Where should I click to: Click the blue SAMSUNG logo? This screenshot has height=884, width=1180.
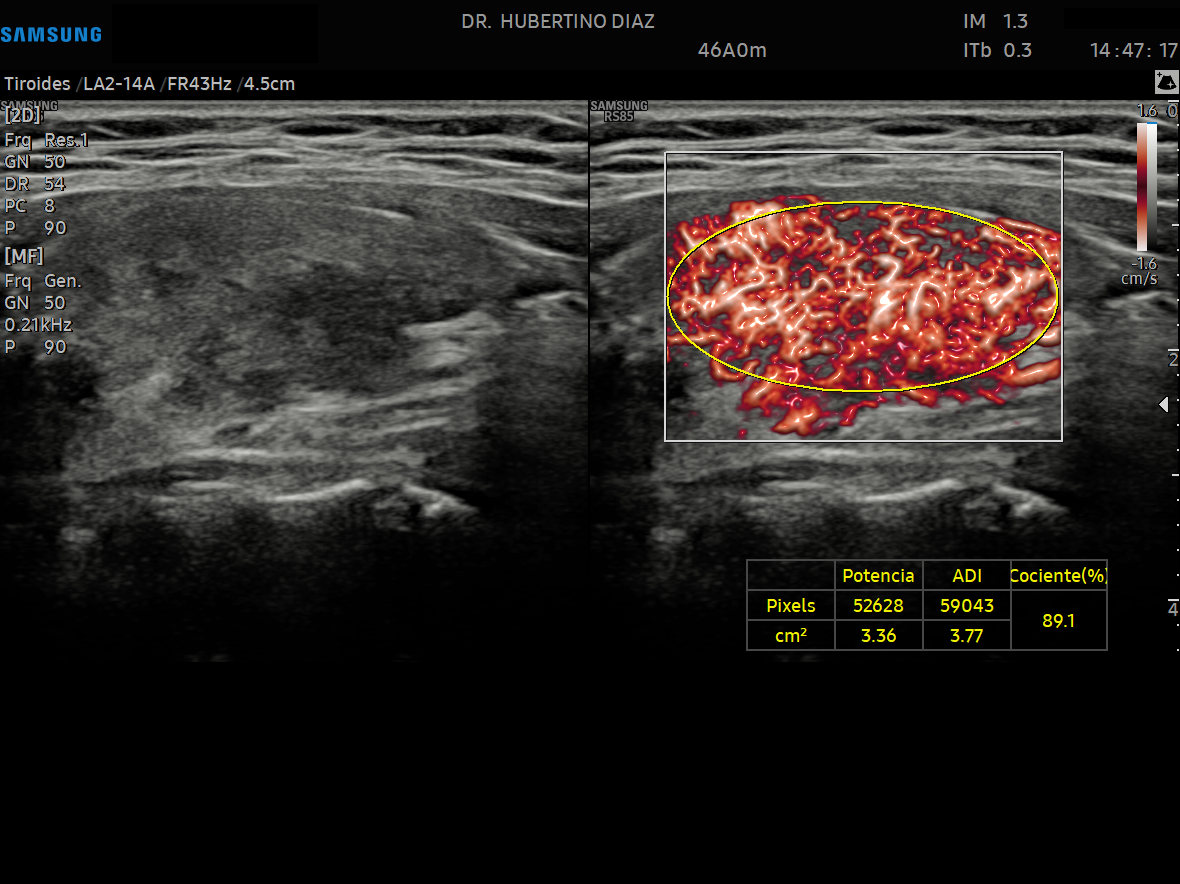click(x=51, y=35)
